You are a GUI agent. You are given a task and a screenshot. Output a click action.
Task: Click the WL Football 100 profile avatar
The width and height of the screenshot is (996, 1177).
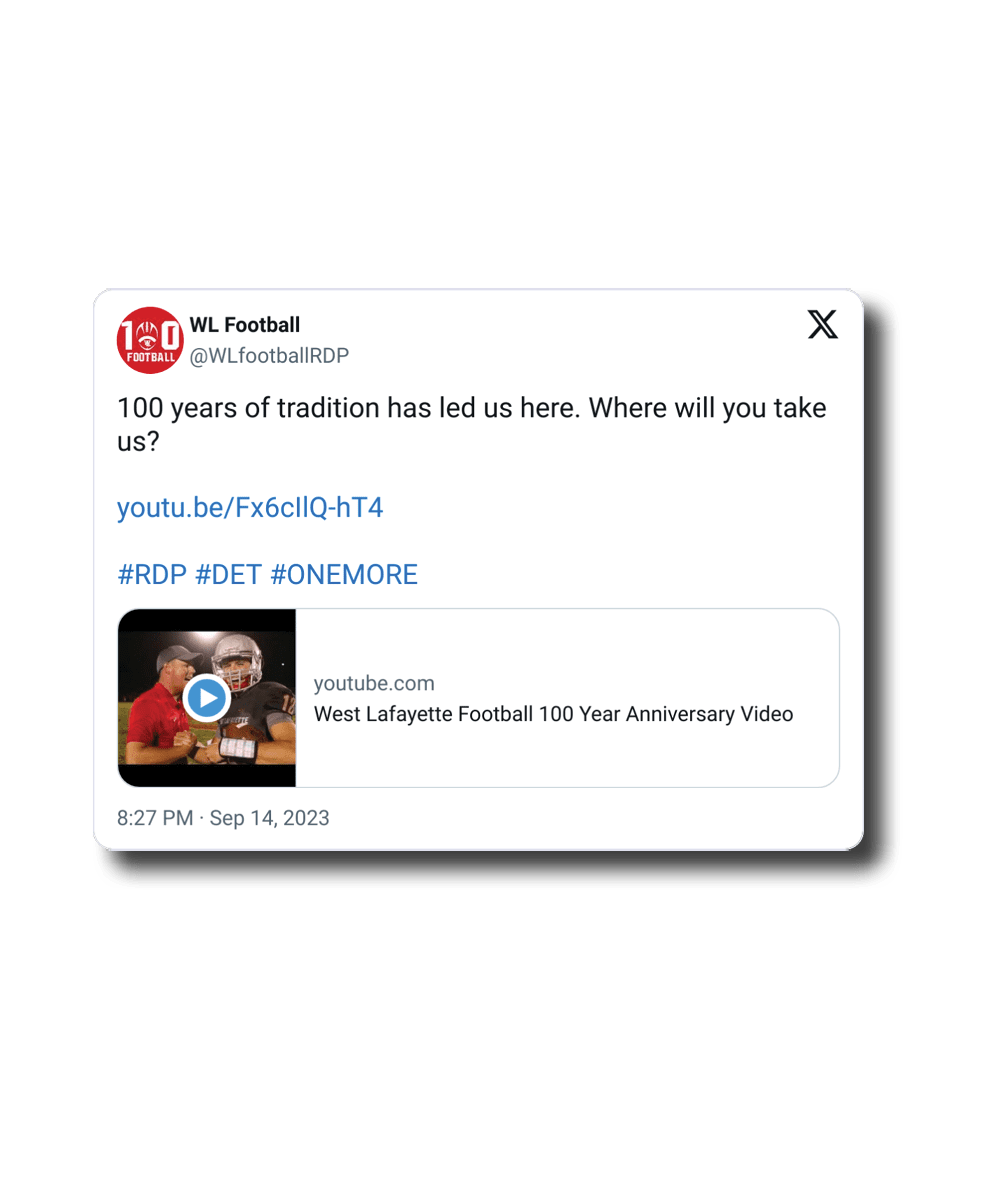tap(150, 339)
